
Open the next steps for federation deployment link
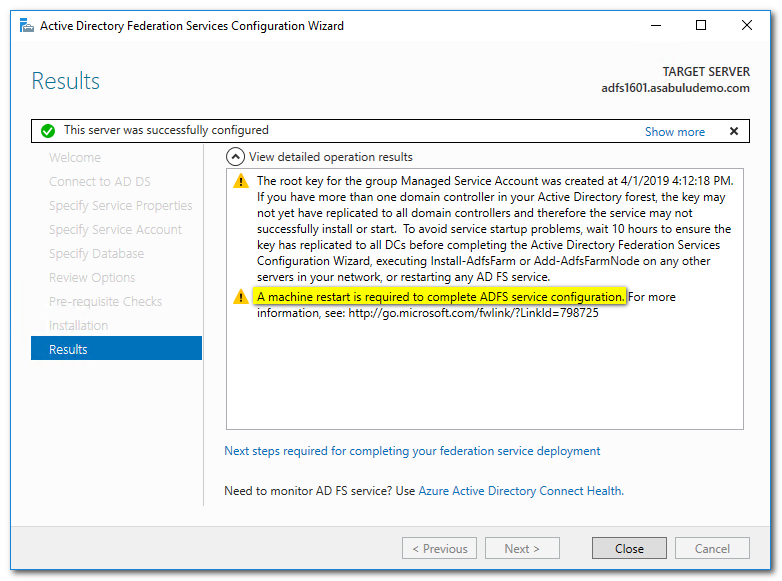[x=412, y=451]
